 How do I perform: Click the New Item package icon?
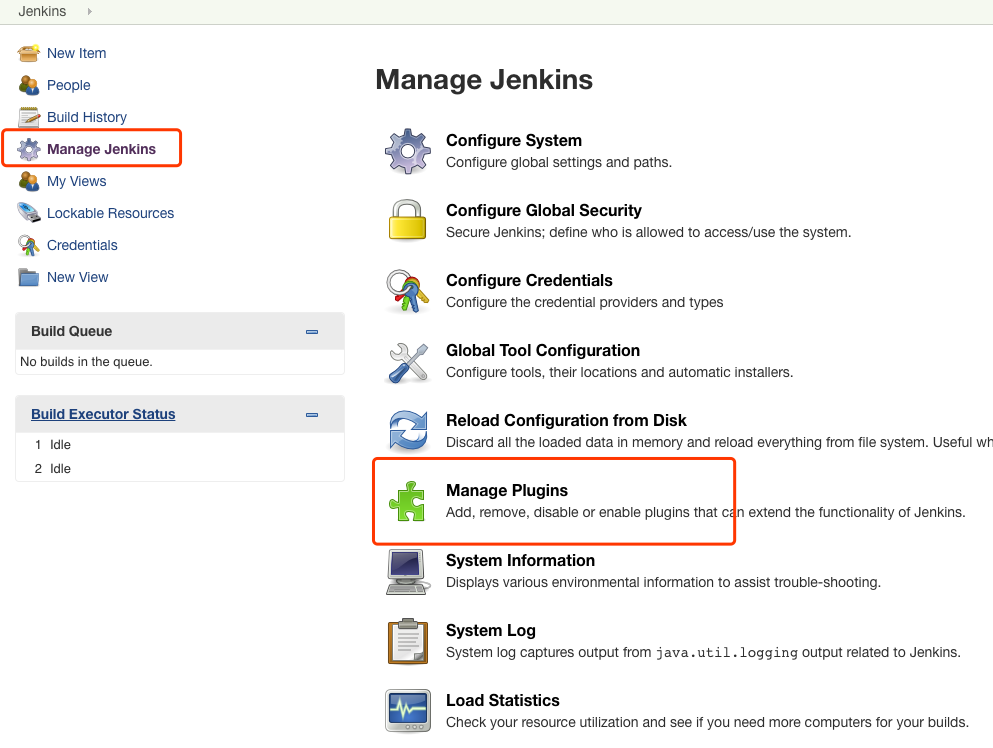tap(29, 53)
